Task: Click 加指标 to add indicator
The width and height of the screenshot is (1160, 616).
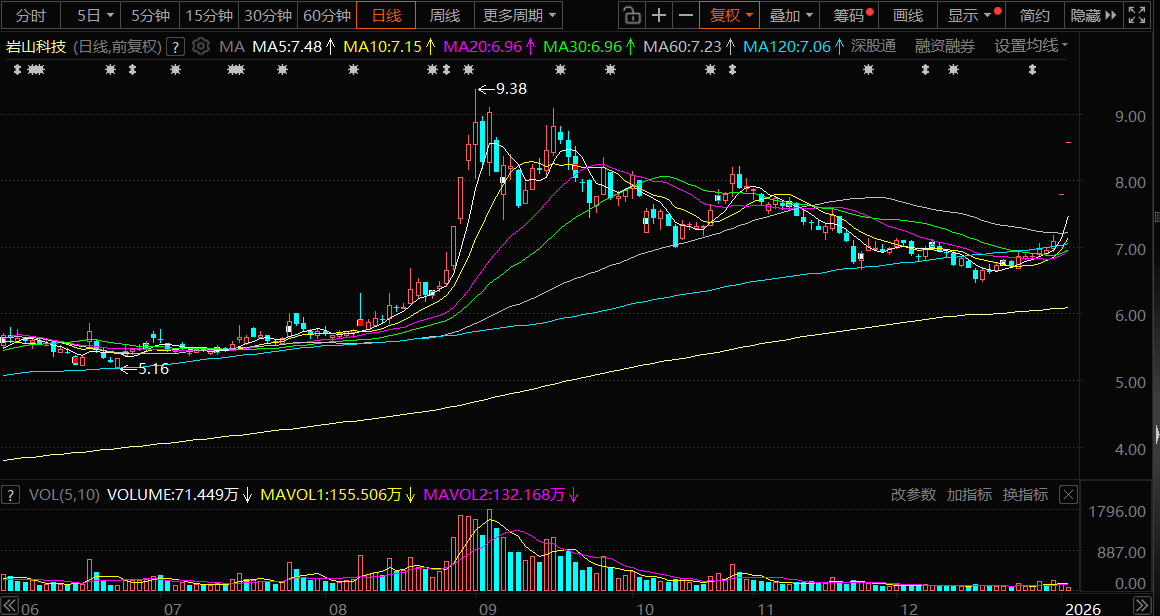Action: pyautogui.click(x=969, y=495)
